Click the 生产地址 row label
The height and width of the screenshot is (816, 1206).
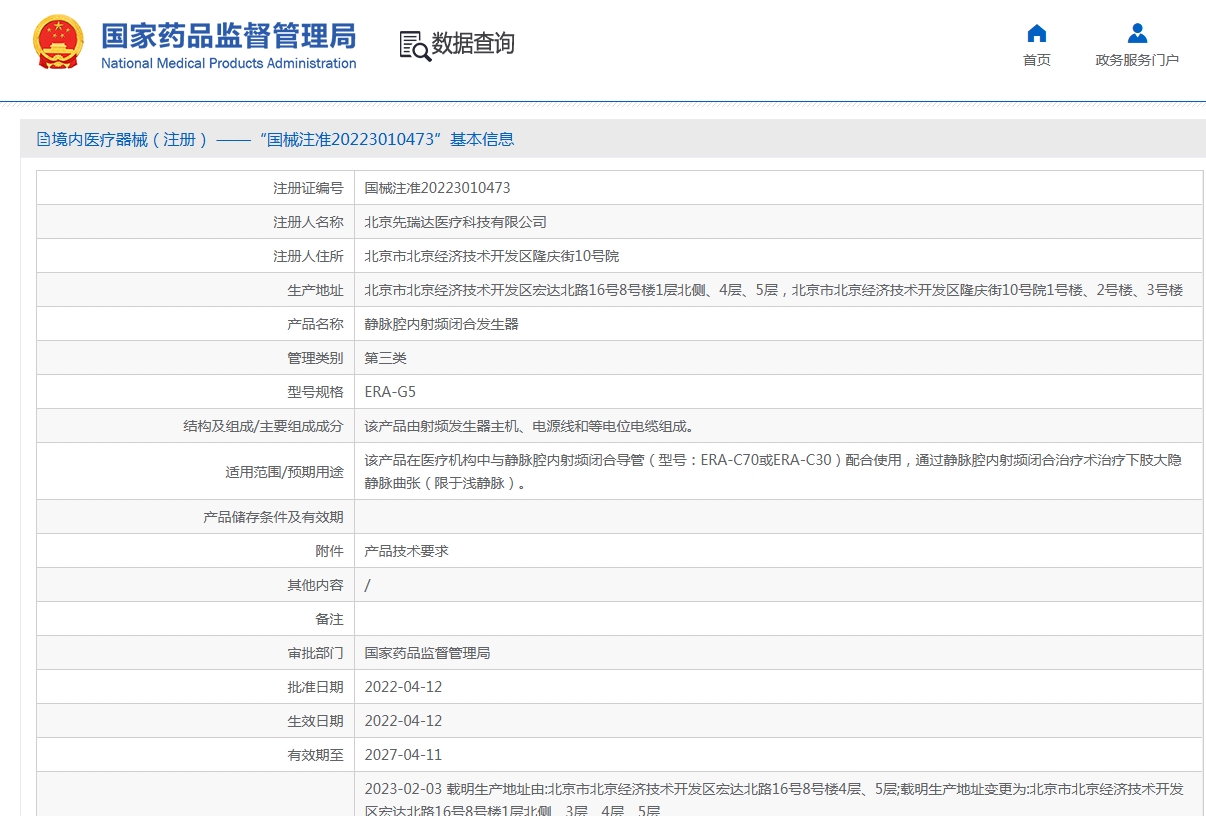click(315, 290)
